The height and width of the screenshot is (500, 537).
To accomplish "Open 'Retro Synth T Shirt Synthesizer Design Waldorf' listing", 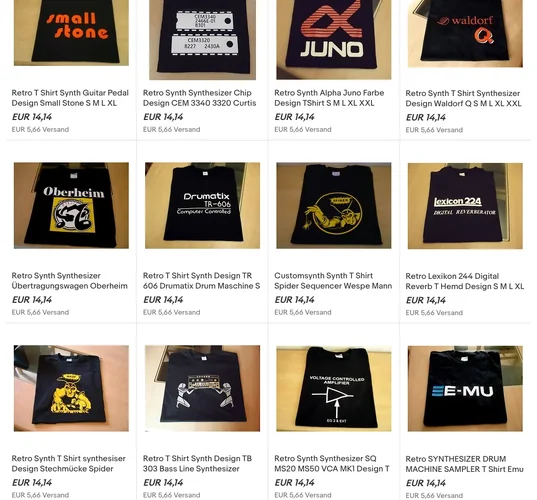I will pyautogui.click(x=463, y=98).
